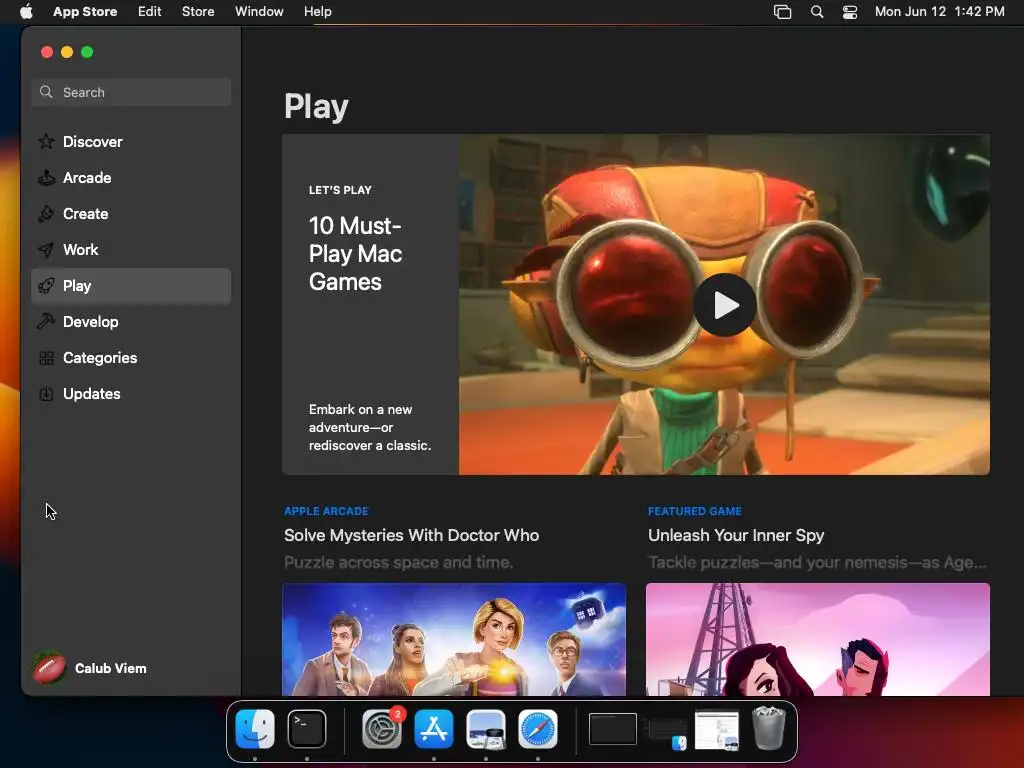Launch Terminal from the Dock
The image size is (1024, 768).
pyautogui.click(x=307, y=729)
